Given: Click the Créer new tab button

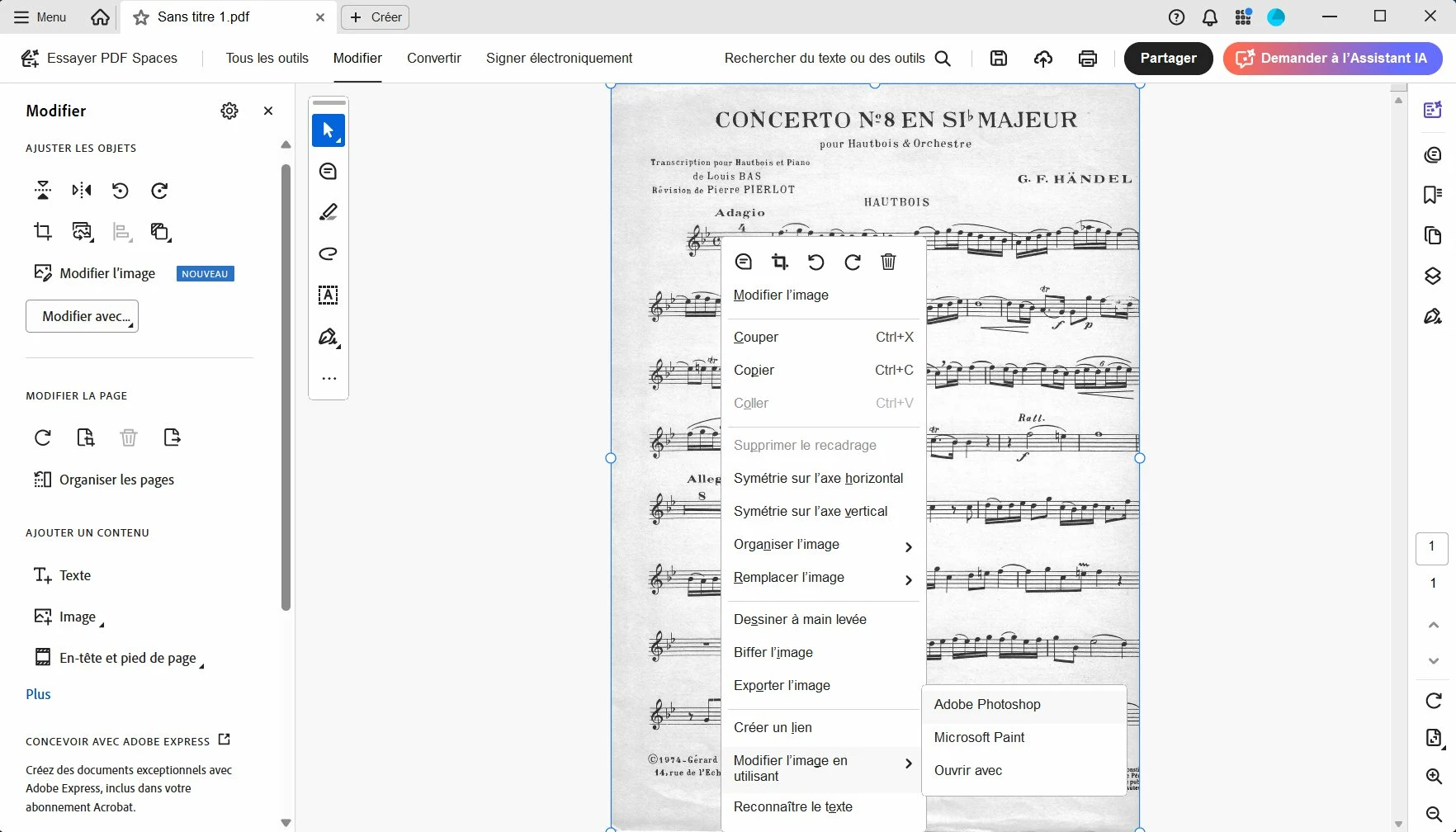Looking at the screenshot, I should click(376, 17).
